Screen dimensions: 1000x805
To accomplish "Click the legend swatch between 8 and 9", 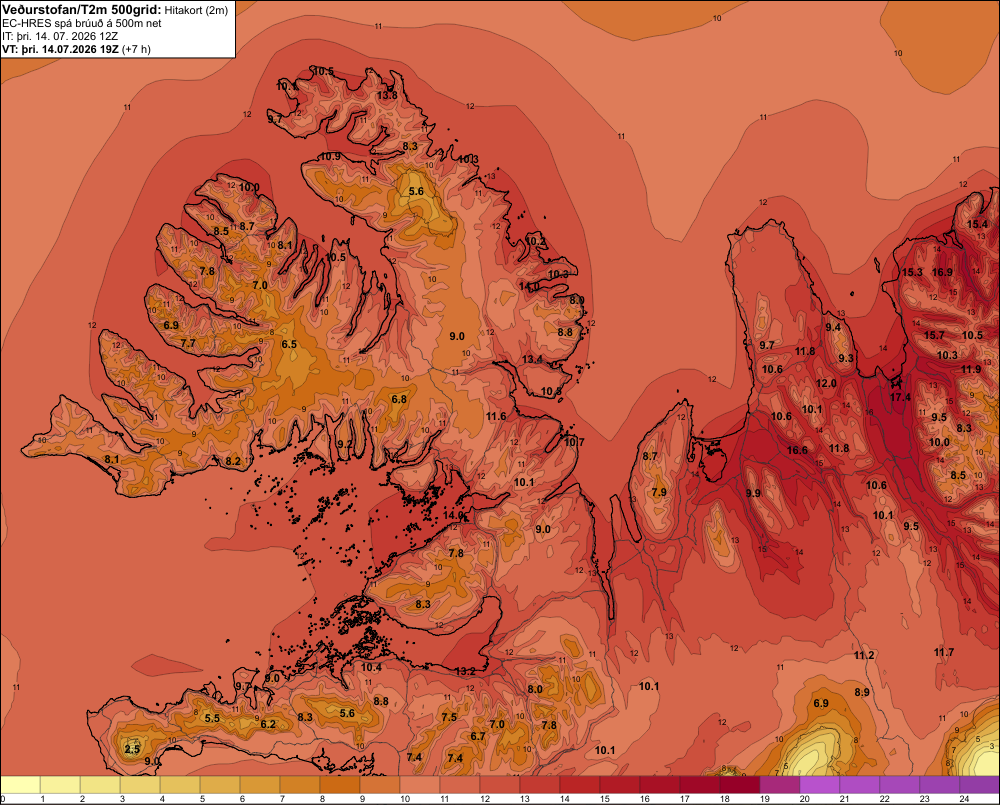I will pos(340,785).
